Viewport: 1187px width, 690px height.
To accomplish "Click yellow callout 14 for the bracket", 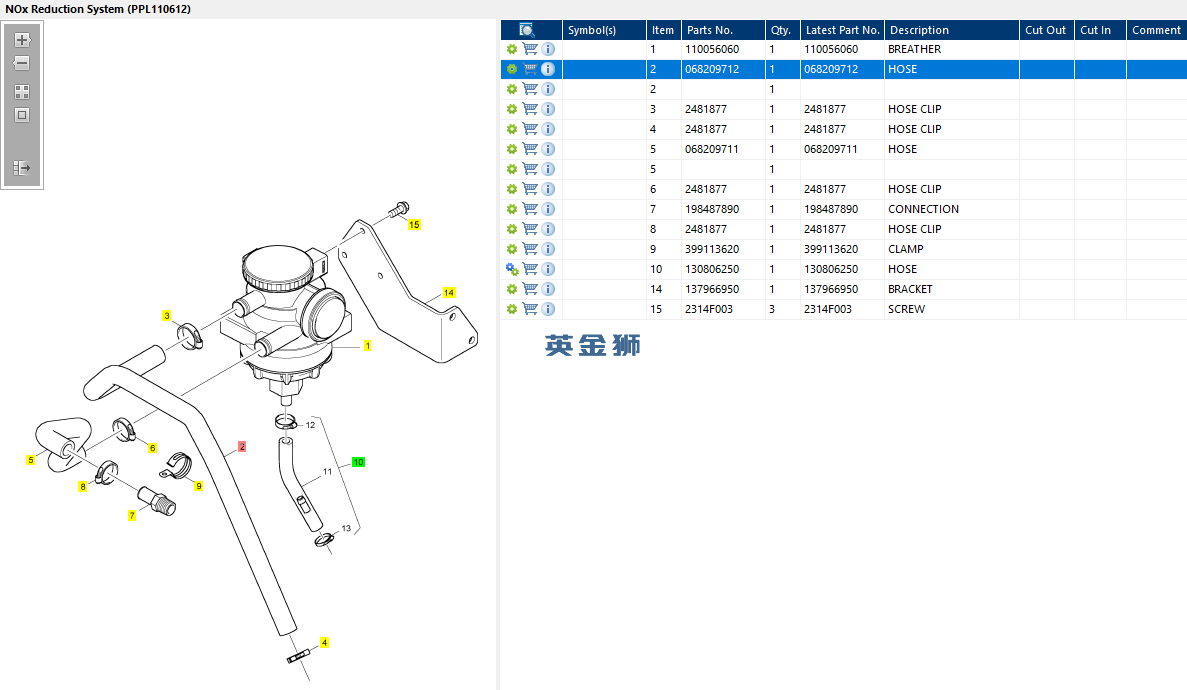I will 449,293.
